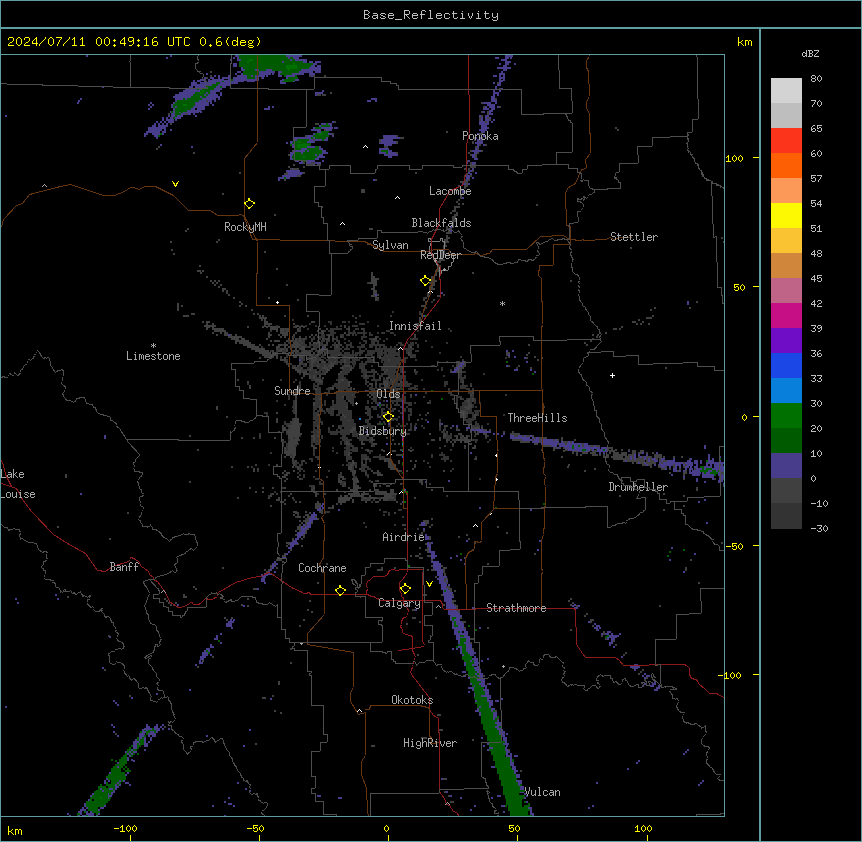The width and height of the screenshot is (862, 842).
Task: Click the Base_Reflectivity title
Action: tap(431, 15)
